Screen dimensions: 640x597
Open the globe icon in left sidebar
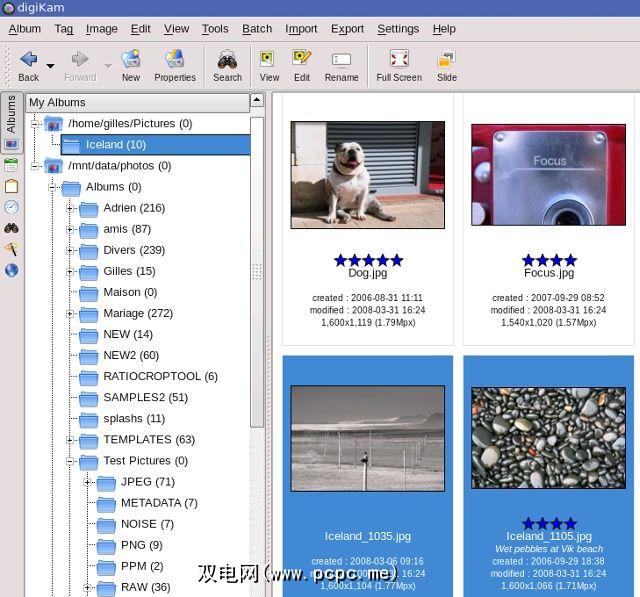coord(11,270)
